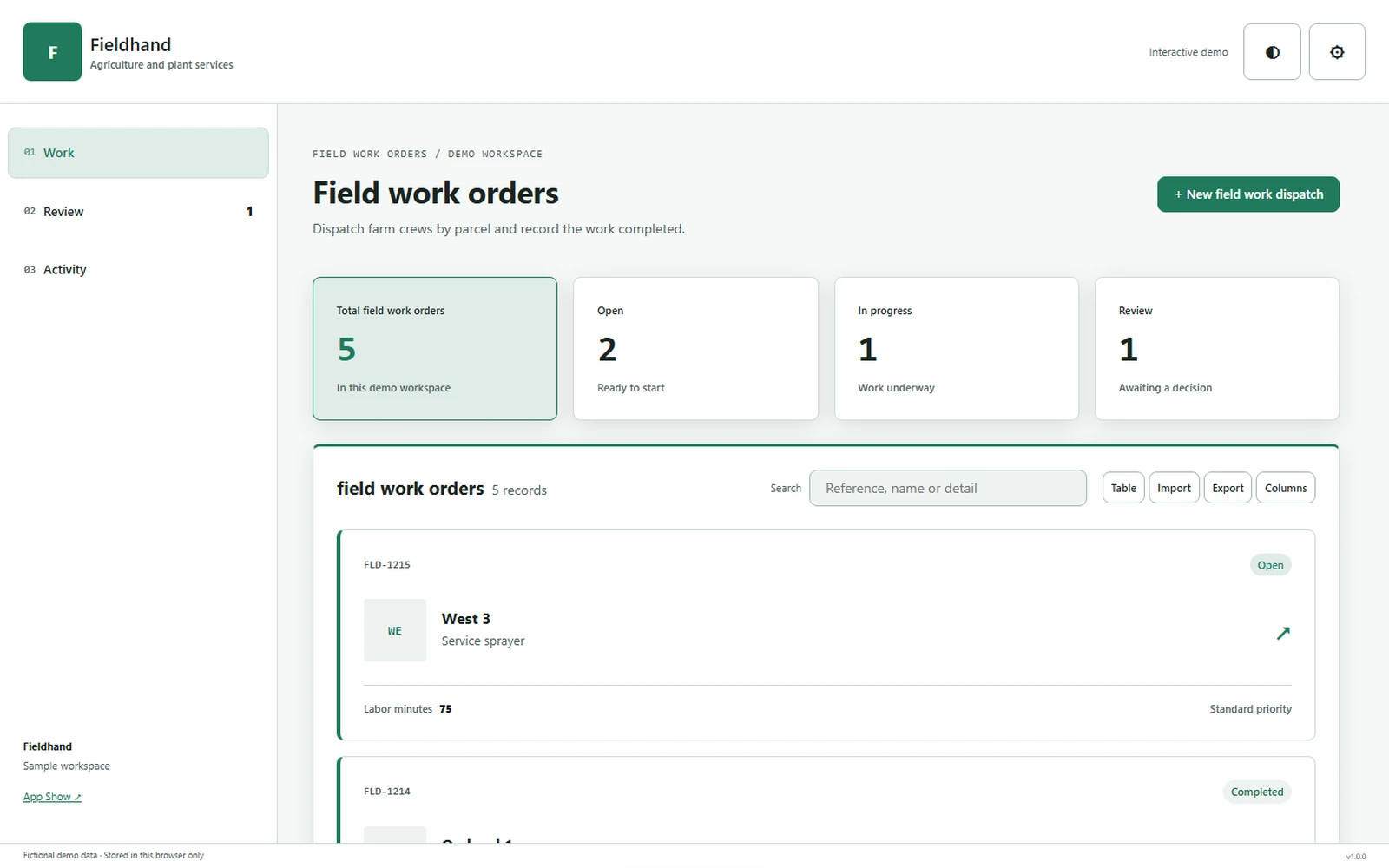1389x868 pixels.
Task: Click the Review count badge 1 in sidebar
Action: pyautogui.click(x=250, y=211)
